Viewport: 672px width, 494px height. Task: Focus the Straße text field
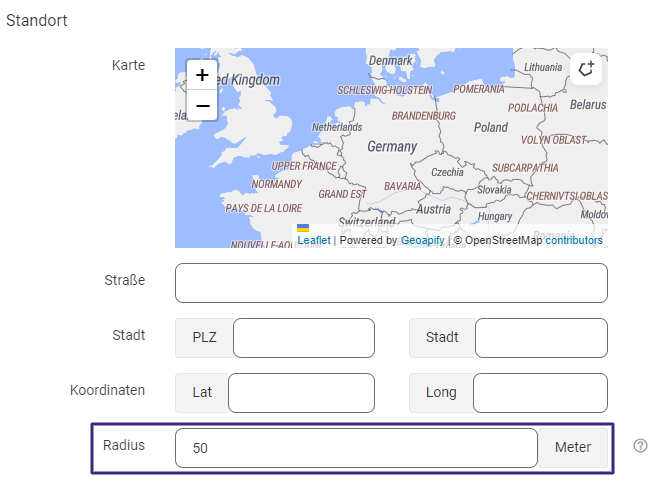391,283
